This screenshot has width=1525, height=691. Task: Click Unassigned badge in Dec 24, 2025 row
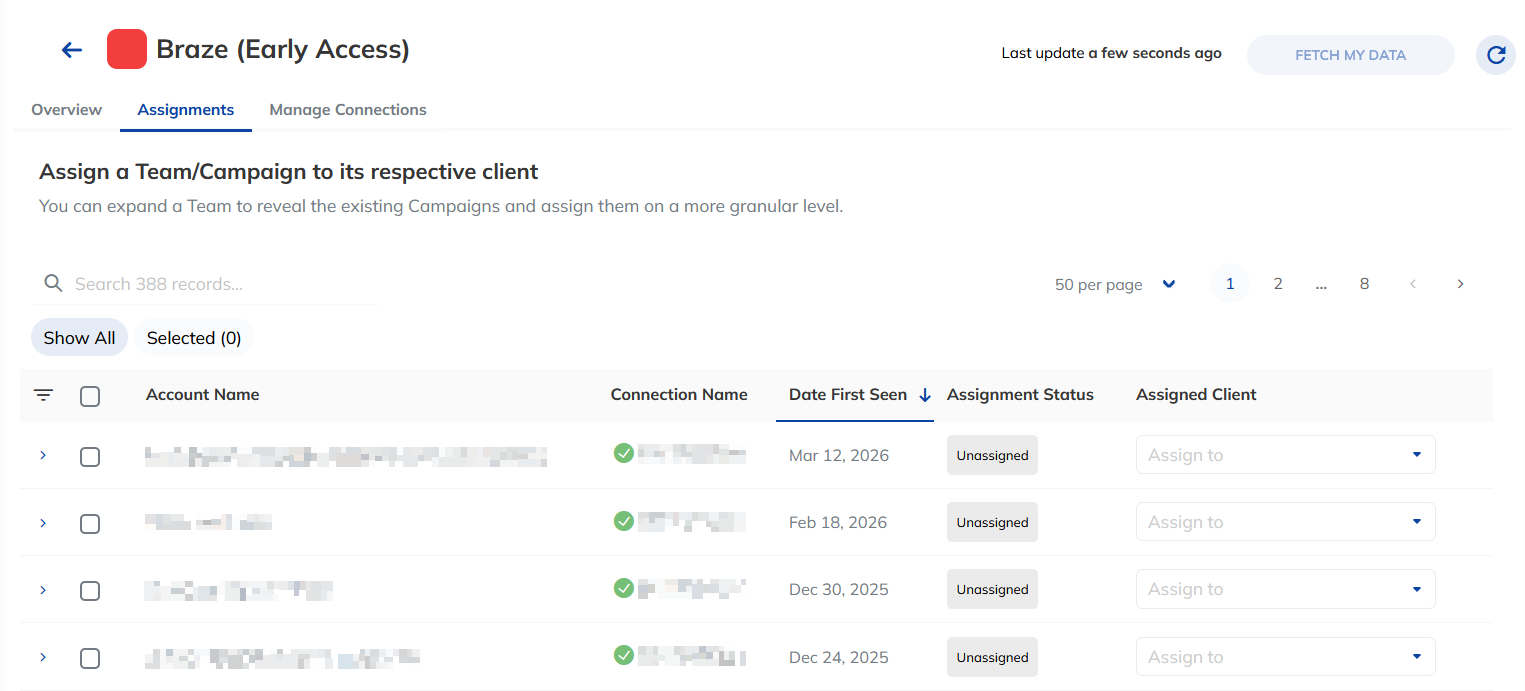992,657
